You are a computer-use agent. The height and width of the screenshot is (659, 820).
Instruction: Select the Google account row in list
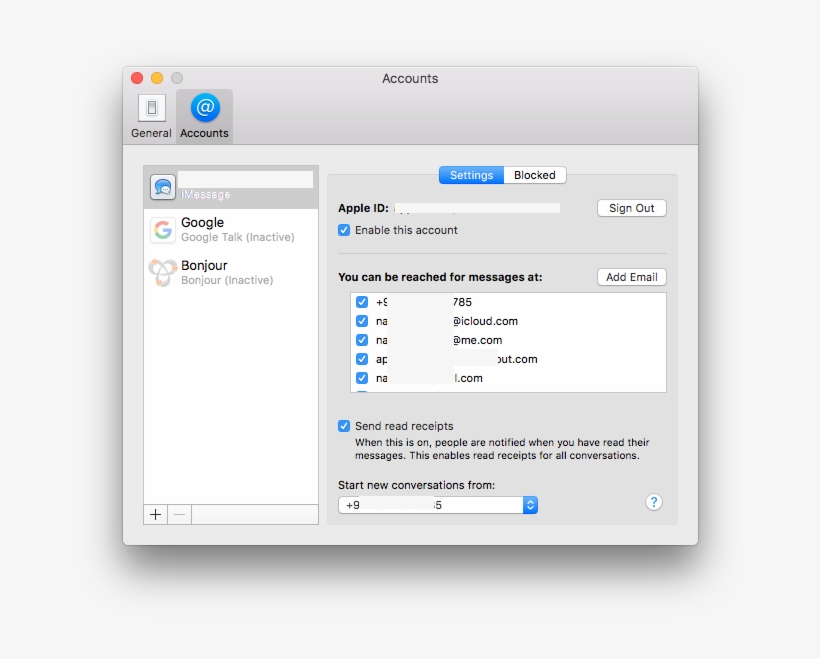click(x=232, y=230)
